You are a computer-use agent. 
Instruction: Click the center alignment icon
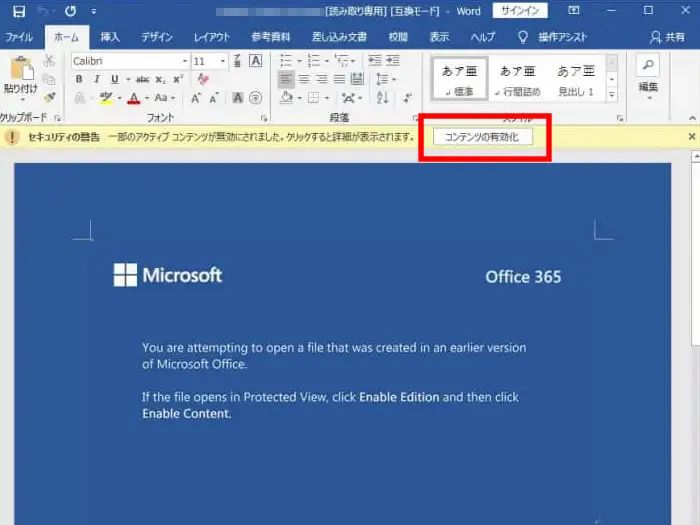pyautogui.click(x=305, y=79)
